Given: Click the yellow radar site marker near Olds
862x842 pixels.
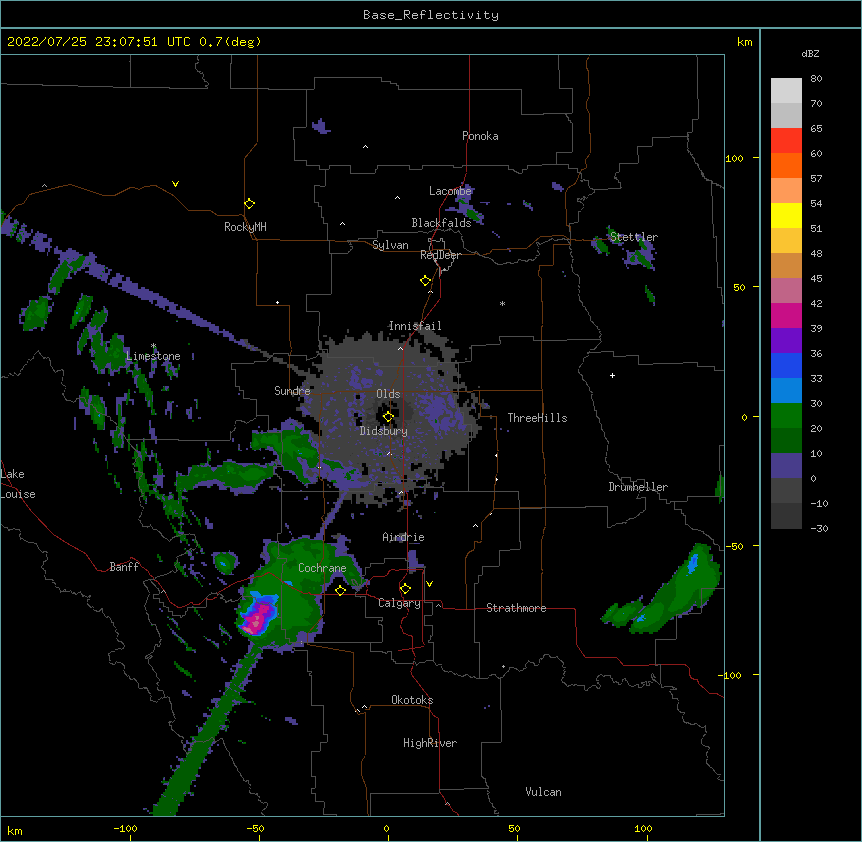Looking at the screenshot, I should point(388,417).
